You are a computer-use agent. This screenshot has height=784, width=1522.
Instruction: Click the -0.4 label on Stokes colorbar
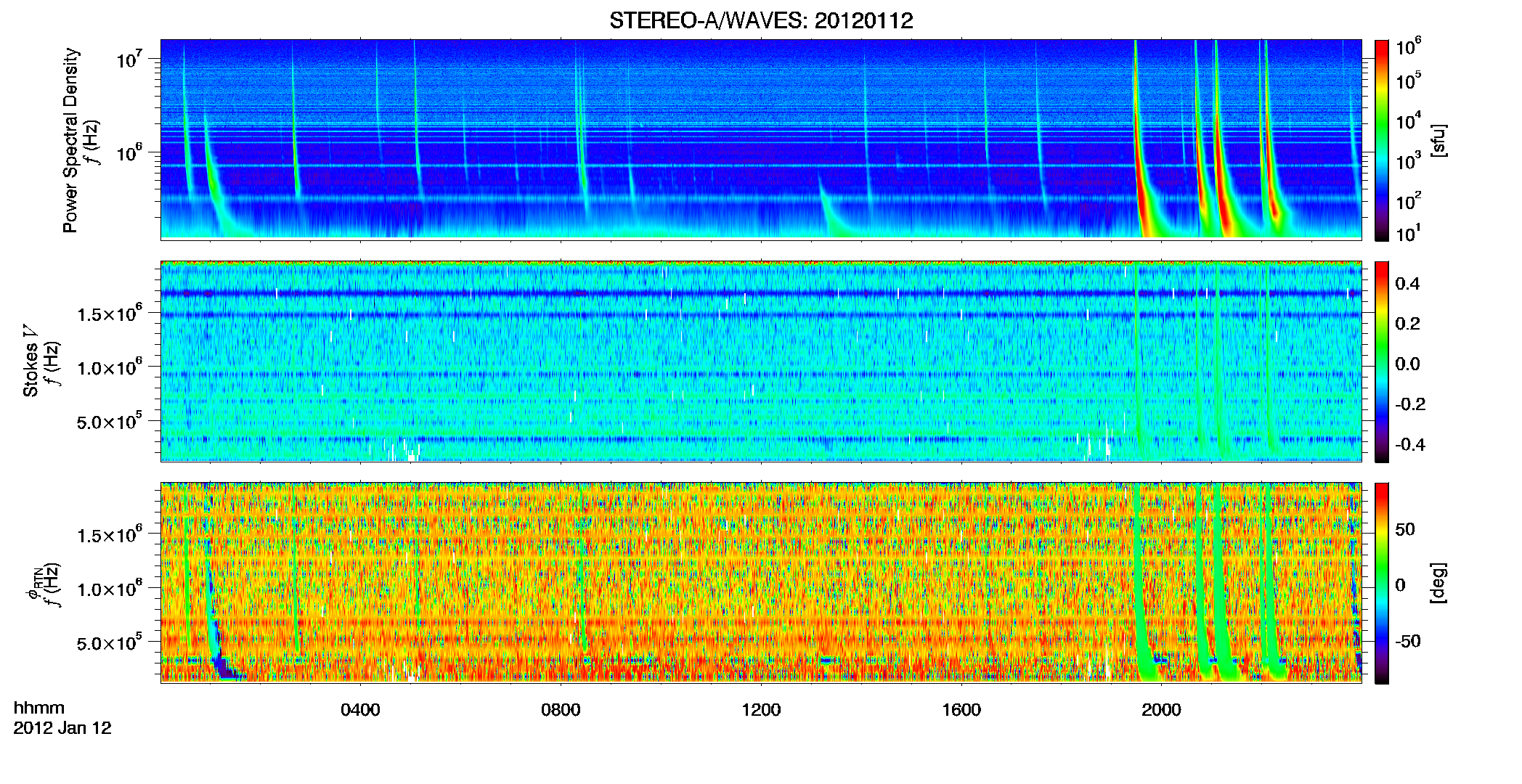point(1410,444)
